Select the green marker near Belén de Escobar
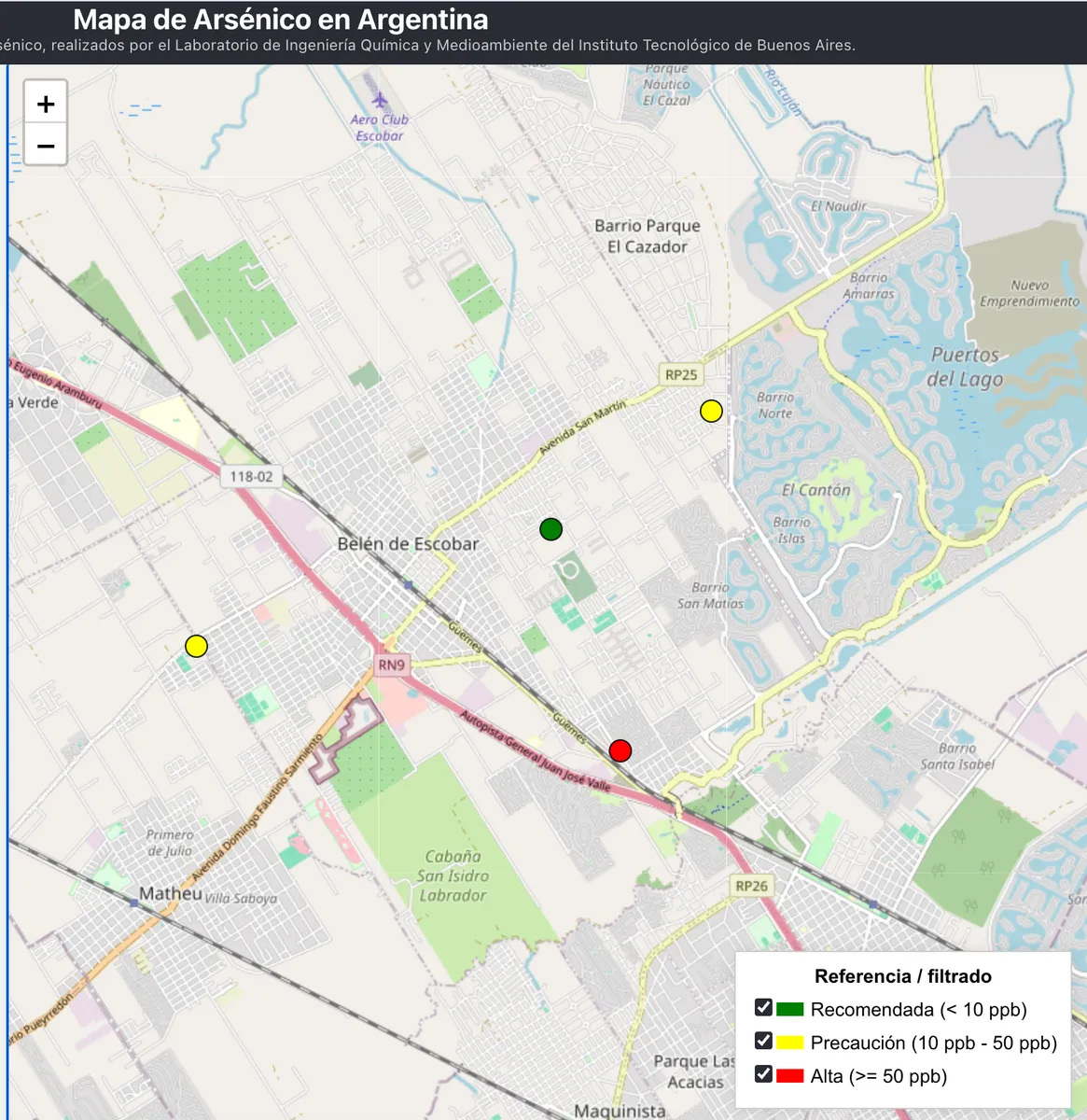Image resolution: width=1087 pixels, height=1120 pixels. (x=550, y=530)
